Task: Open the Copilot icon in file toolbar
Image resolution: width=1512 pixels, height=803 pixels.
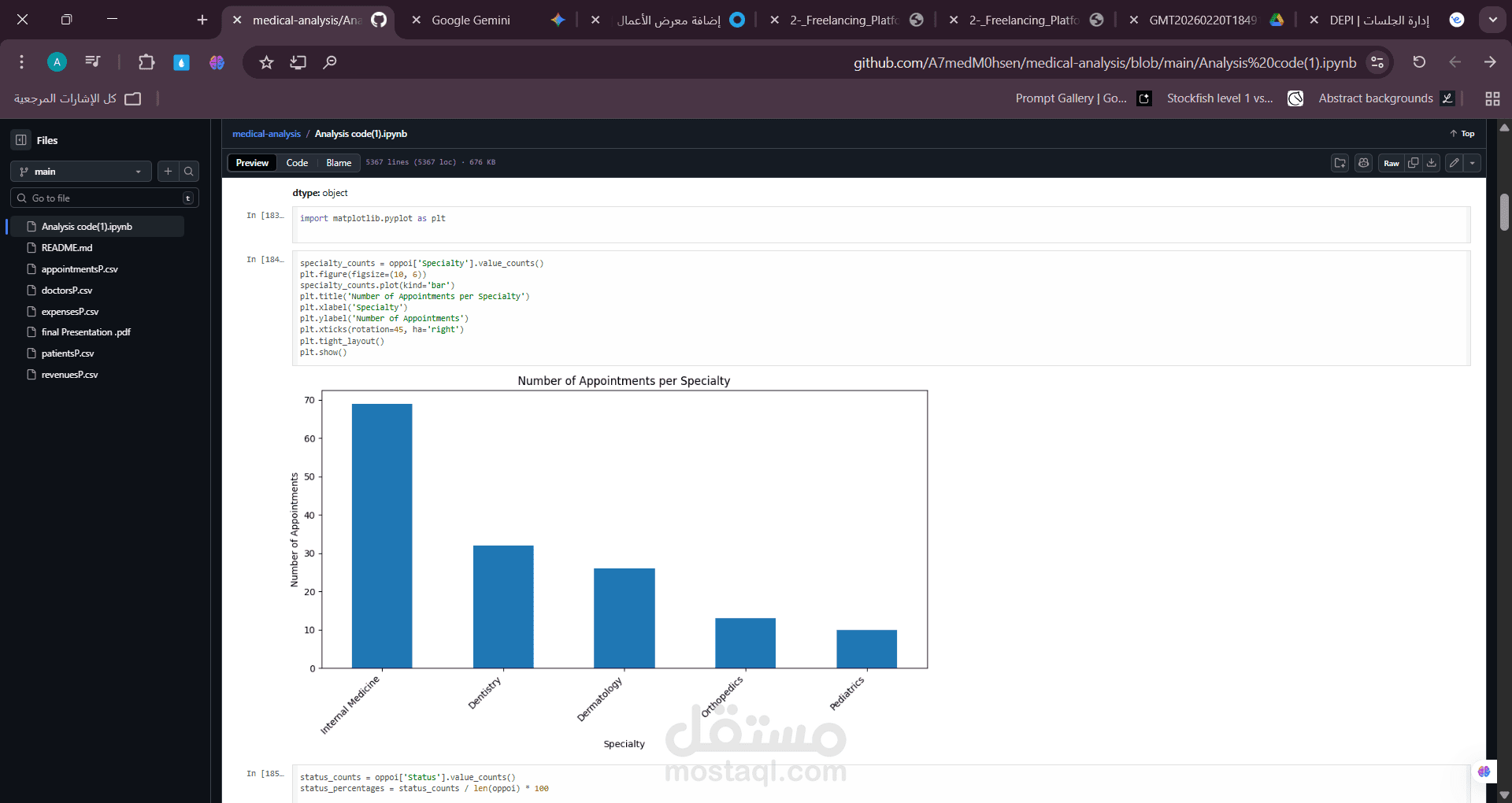Action: click(1364, 163)
